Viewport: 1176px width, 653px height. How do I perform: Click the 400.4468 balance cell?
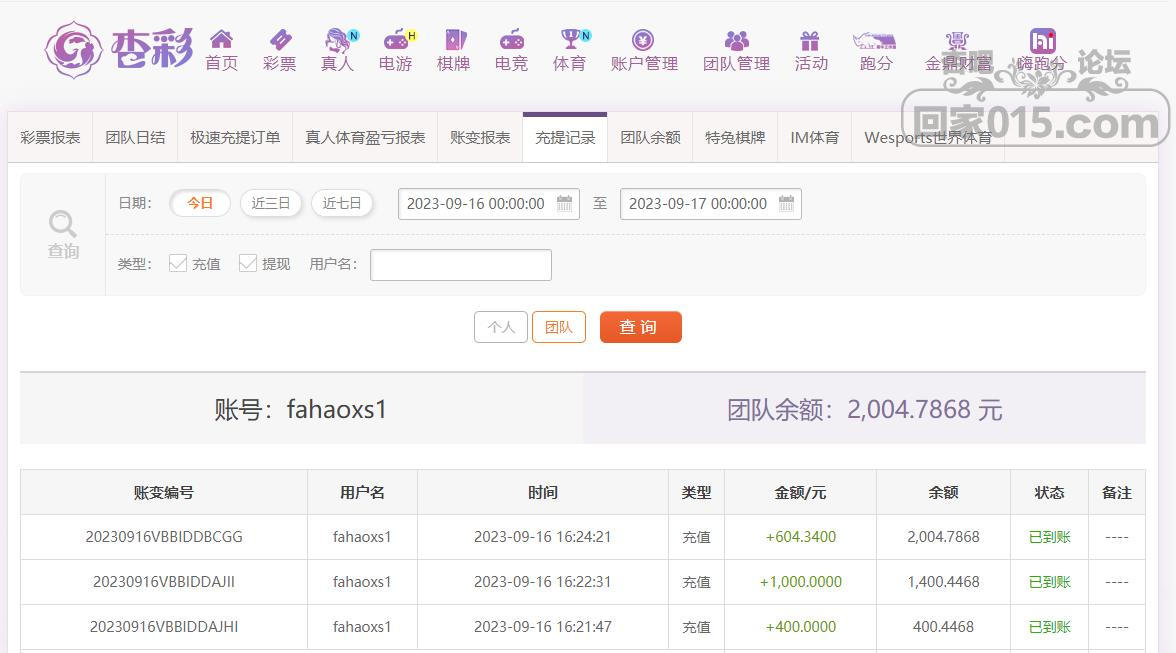pyautogui.click(x=943, y=627)
